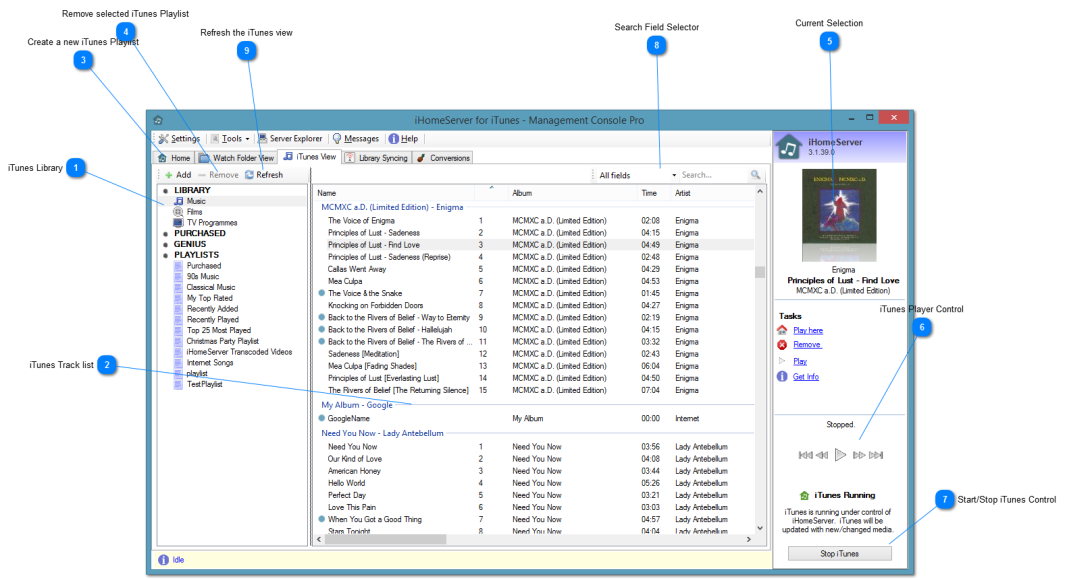Click the Remove task link
This screenshot has width=1067, height=580.
(x=807, y=344)
